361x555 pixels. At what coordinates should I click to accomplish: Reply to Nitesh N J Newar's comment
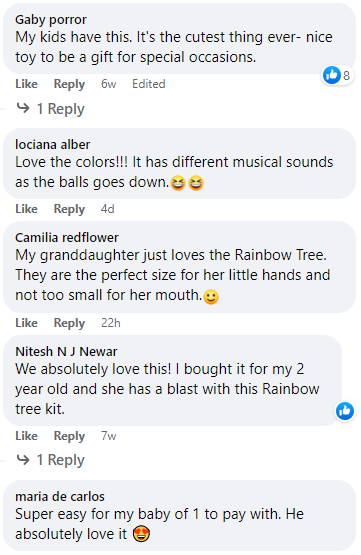(69, 436)
